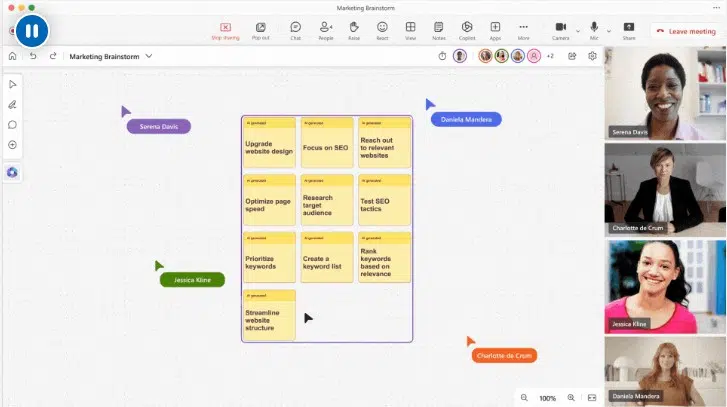Zoom in the whiteboard
This screenshot has width=727, height=407.
[x=571, y=398]
